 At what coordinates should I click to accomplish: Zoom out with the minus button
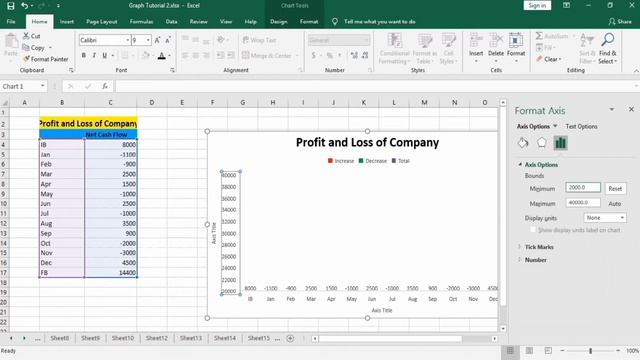pyautogui.click(x=562, y=351)
